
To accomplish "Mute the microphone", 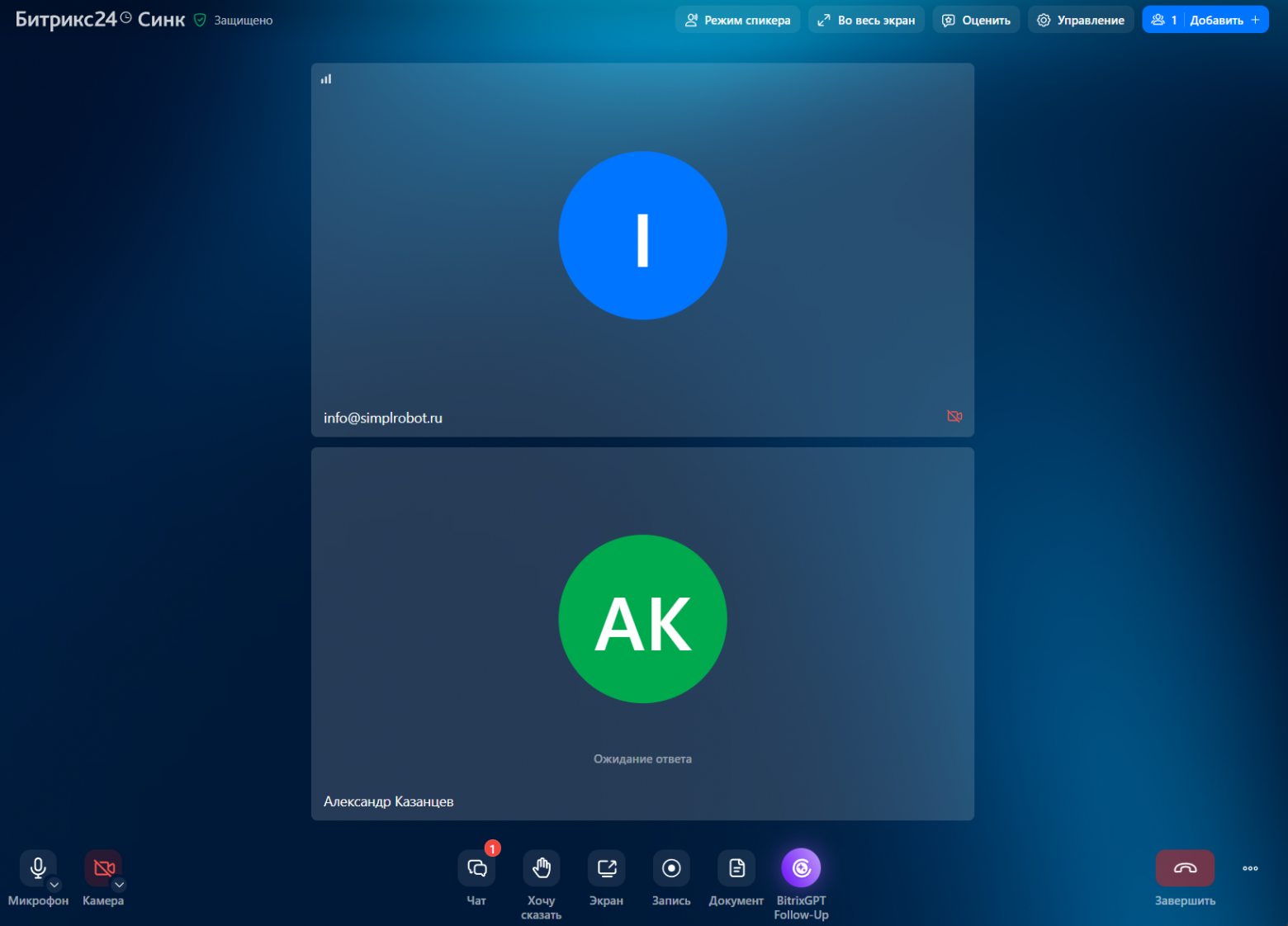I will pyautogui.click(x=37, y=867).
